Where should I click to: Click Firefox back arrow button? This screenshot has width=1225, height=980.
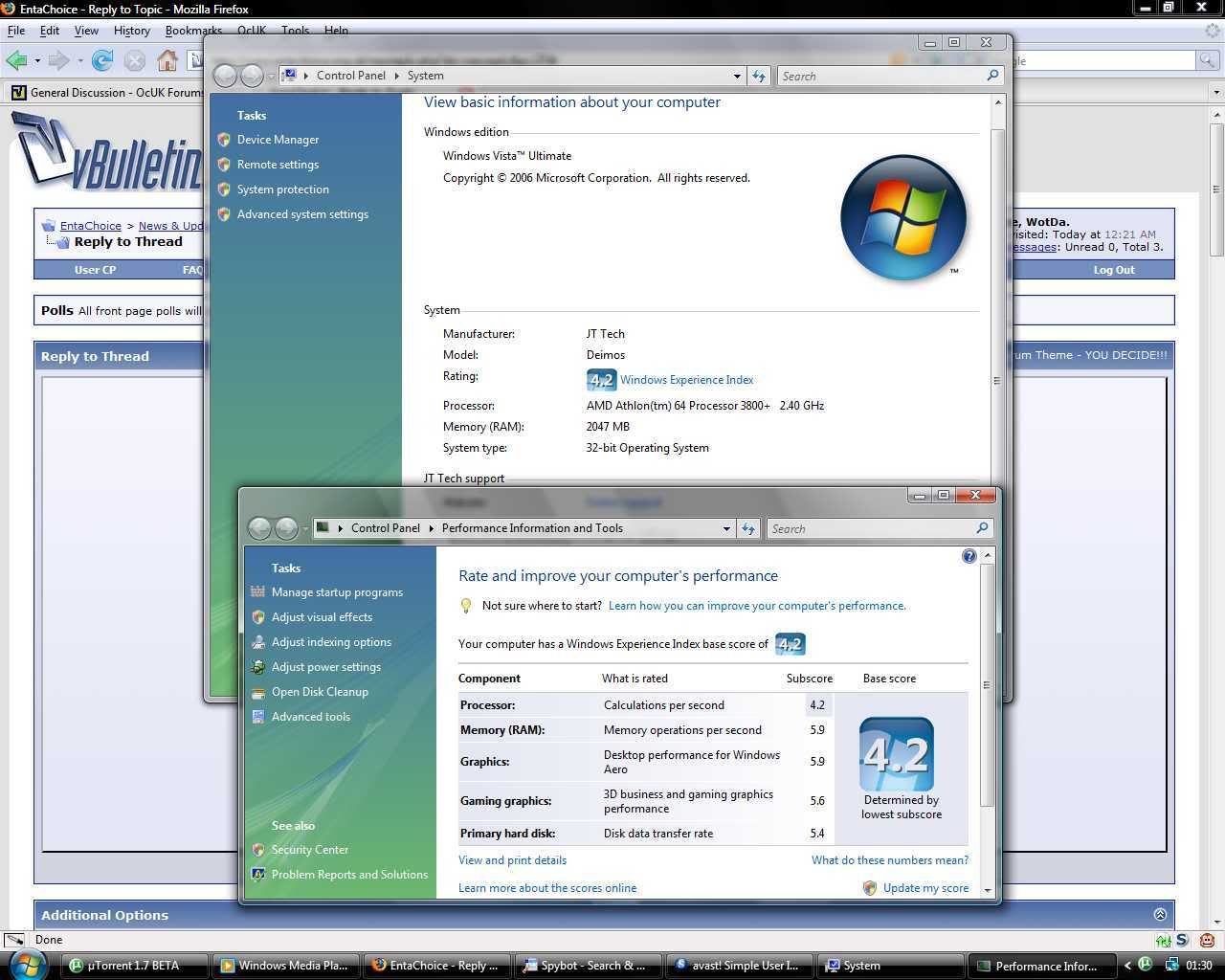pyautogui.click(x=16, y=61)
